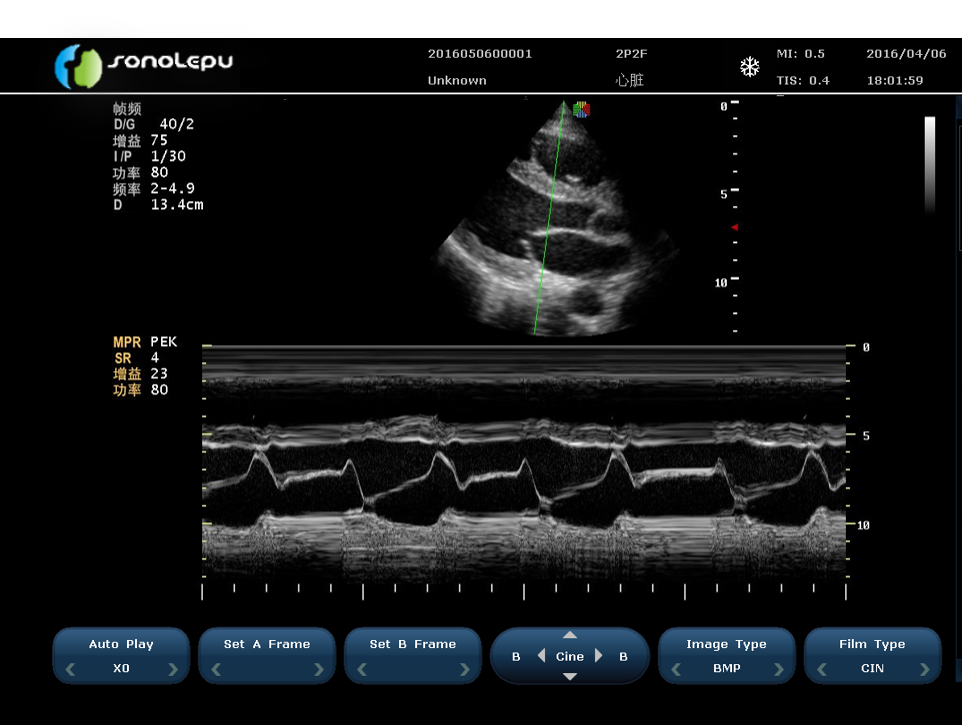Step Cine forward with right triangle
The width and height of the screenshot is (962, 725).
tap(599, 656)
